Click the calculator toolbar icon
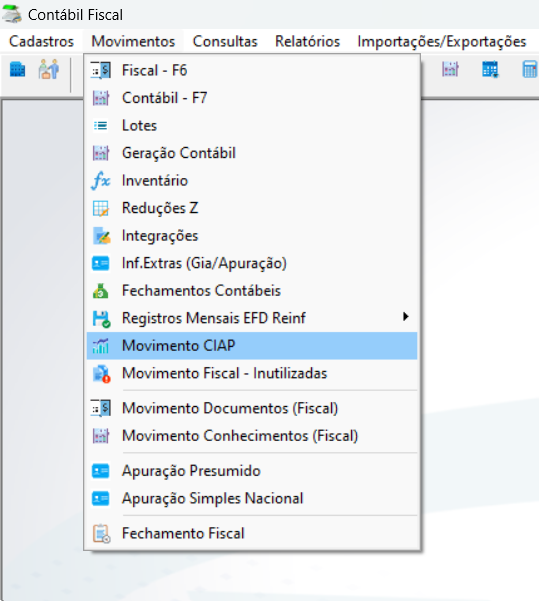This screenshot has height=601, width=539. pyautogui.click(x=530, y=69)
